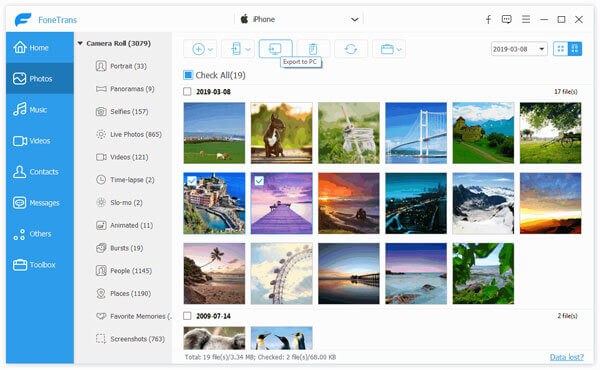This screenshot has height=370, width=600.
Task: Open the feedback chat bubble icon
Action: point(507,19)
